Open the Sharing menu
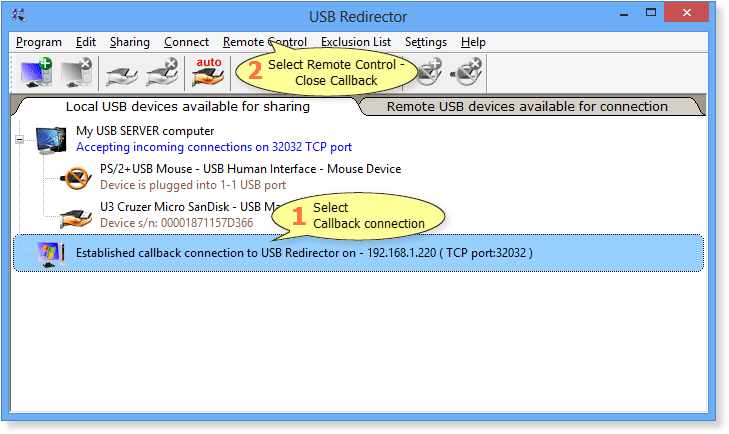 [x=130, y=42]
